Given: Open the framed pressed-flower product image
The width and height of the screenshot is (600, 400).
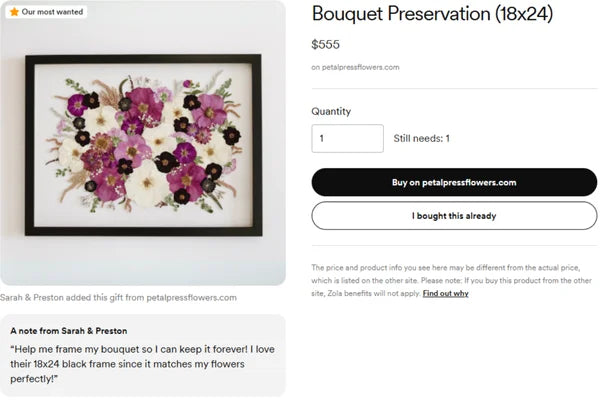Looking at the screenshot, I should tap(143, 145).
